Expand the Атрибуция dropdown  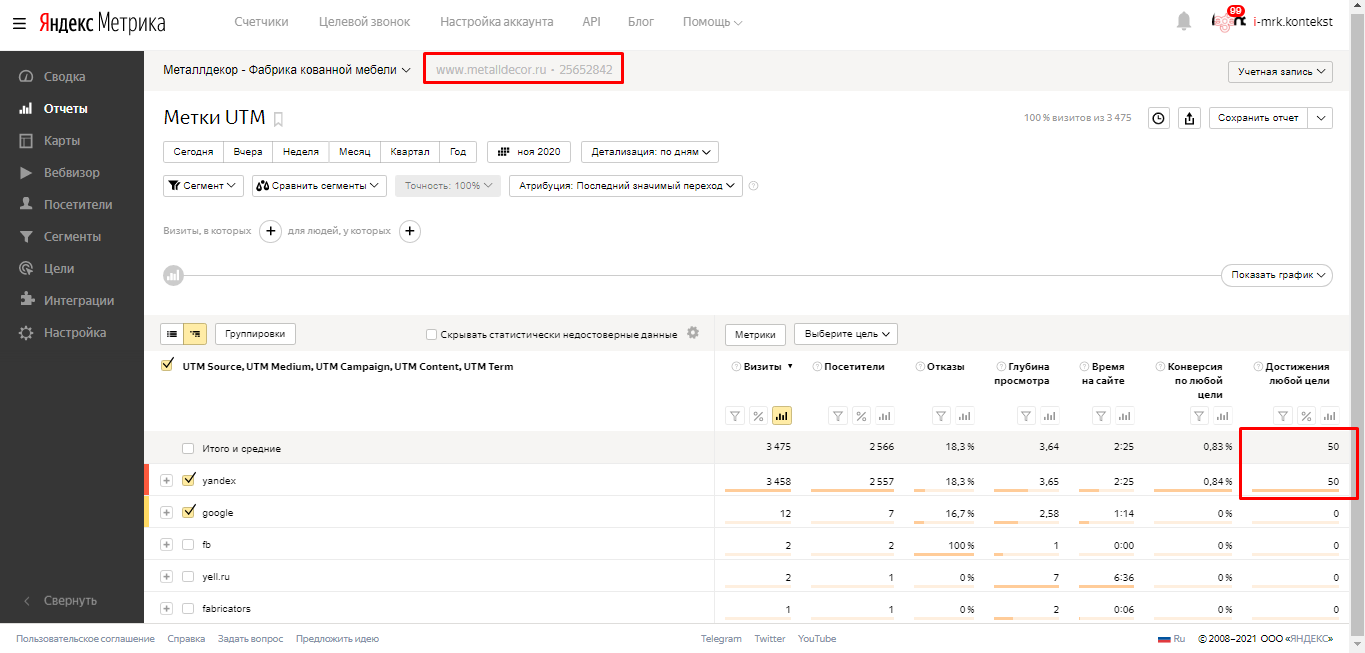625,186
